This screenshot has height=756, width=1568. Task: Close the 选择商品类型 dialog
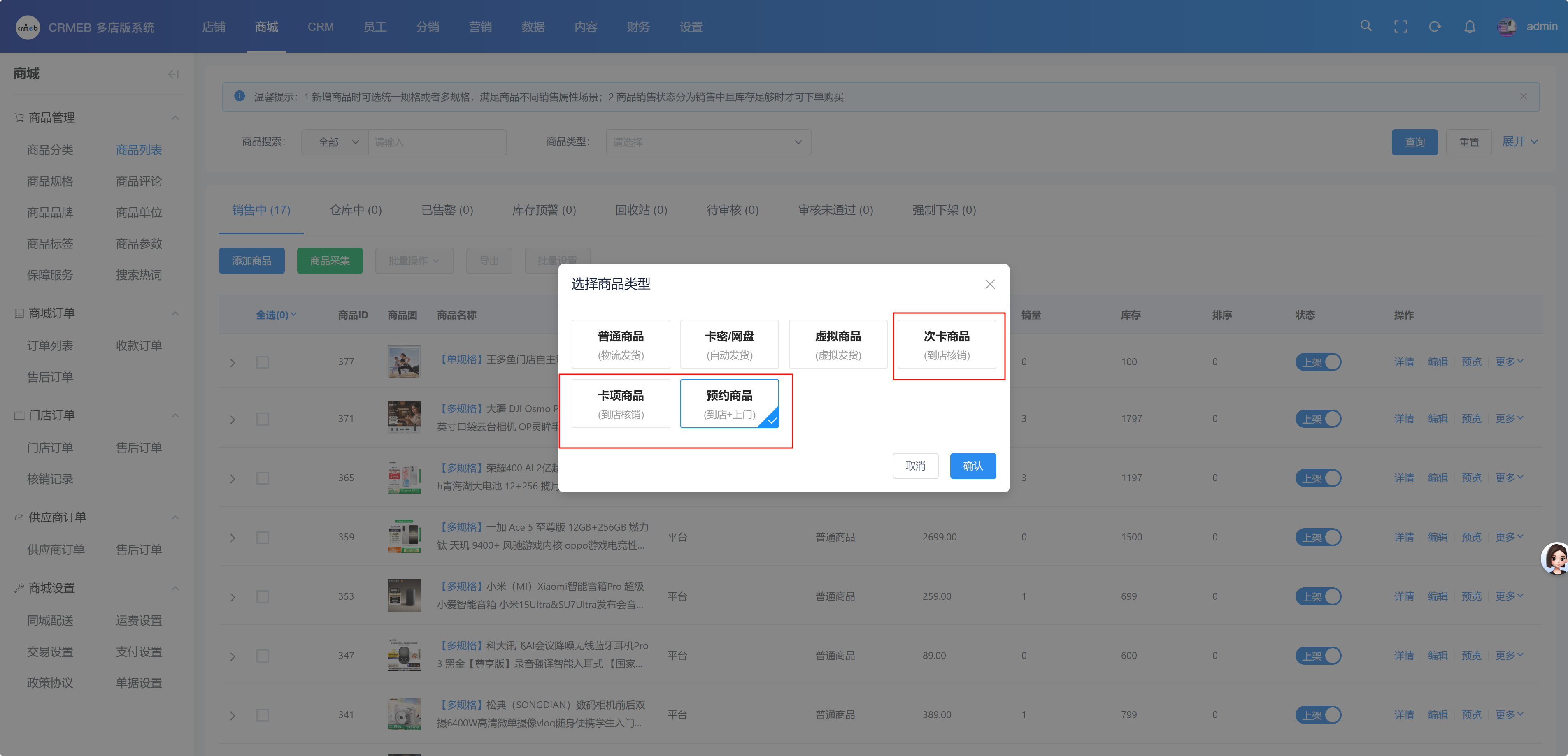(990, 284)
